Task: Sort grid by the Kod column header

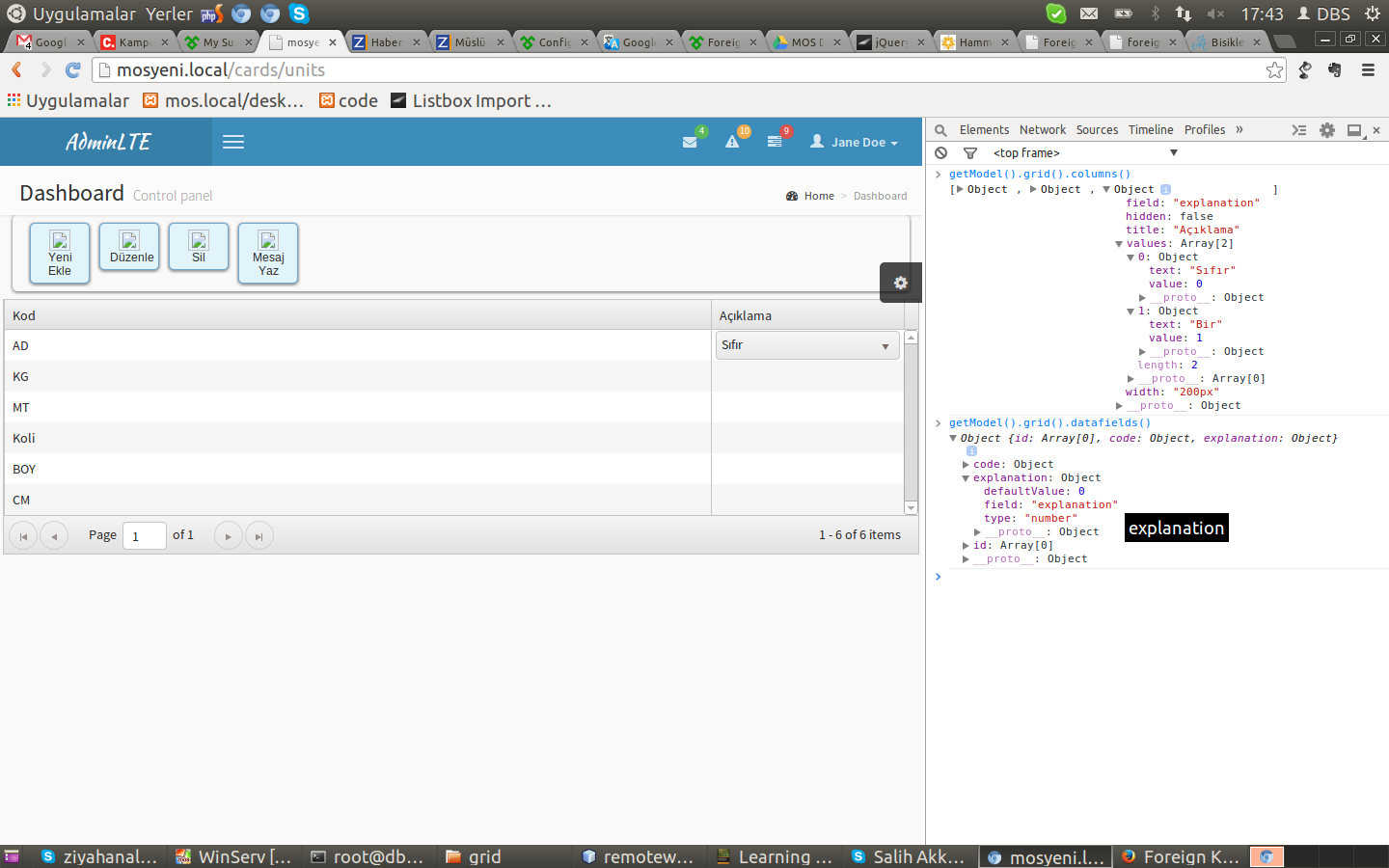Action: (x=358, y=315)
